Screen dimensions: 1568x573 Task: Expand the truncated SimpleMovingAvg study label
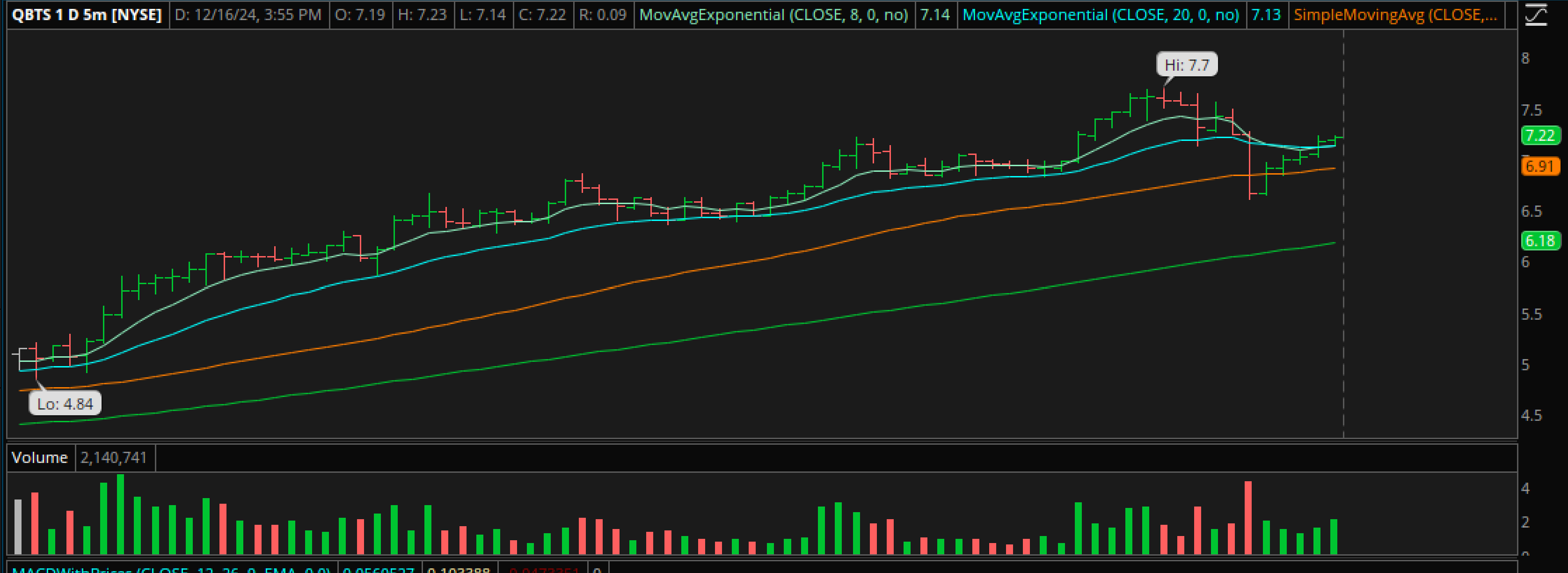tap(1395, 15)
